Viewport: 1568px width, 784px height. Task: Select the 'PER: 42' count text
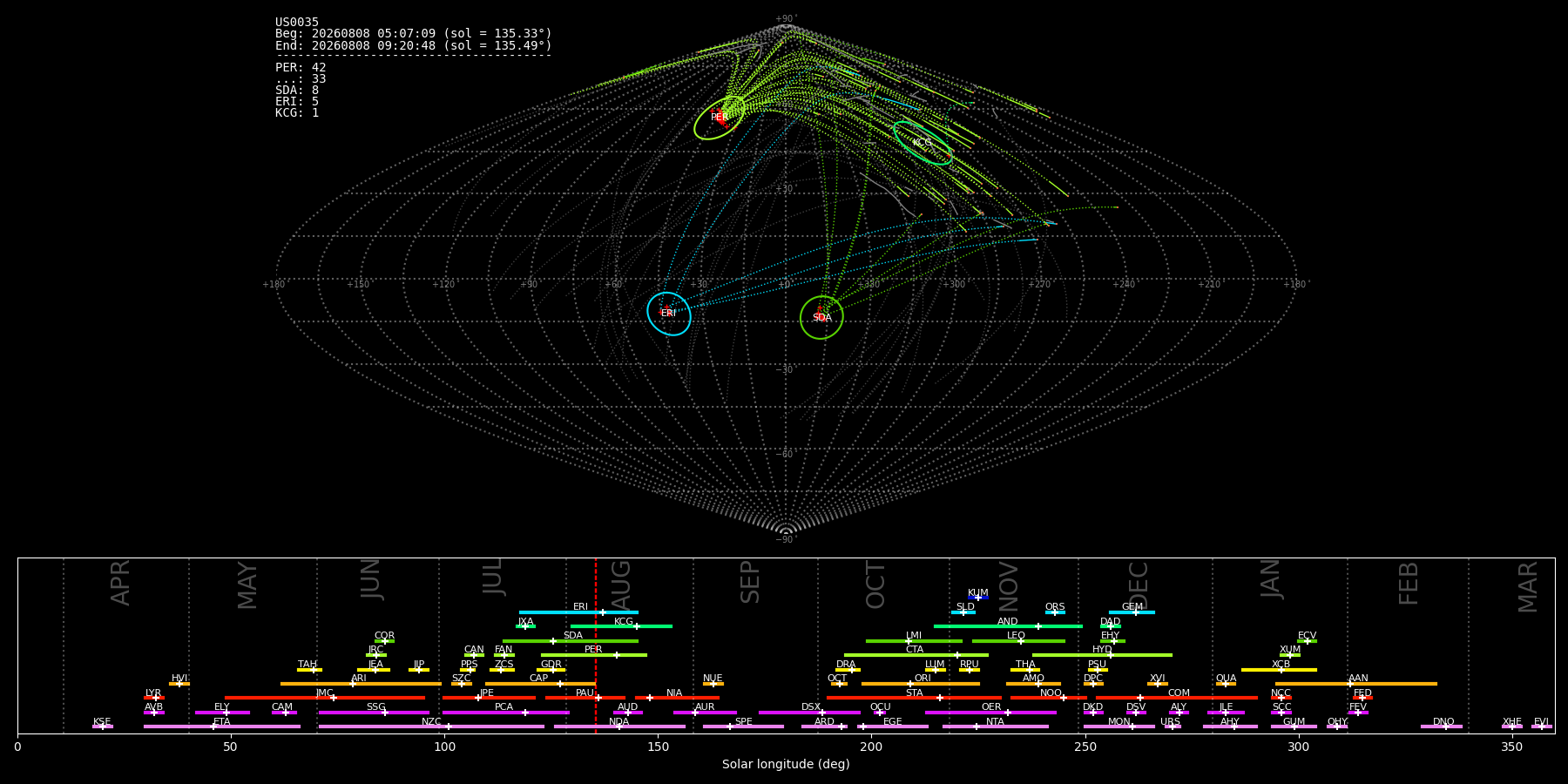tap(301, 67)
